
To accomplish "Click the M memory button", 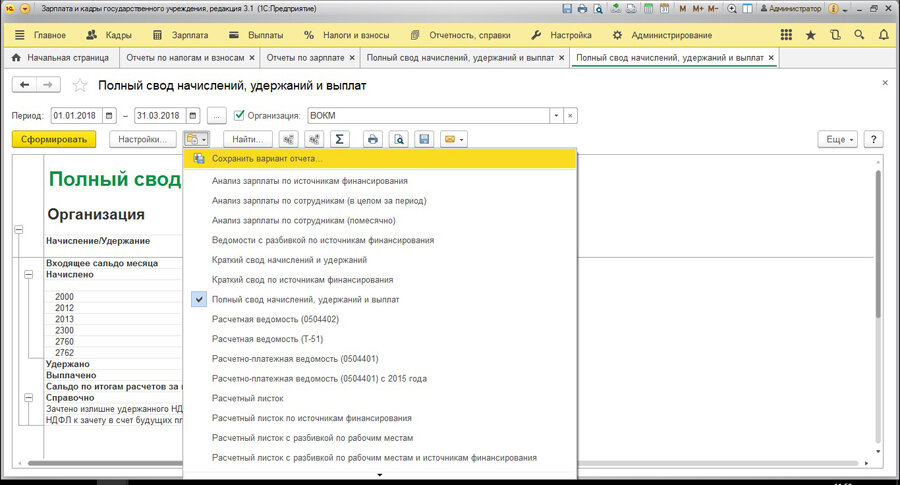I will pyautogui.click(x=682, y=9).
